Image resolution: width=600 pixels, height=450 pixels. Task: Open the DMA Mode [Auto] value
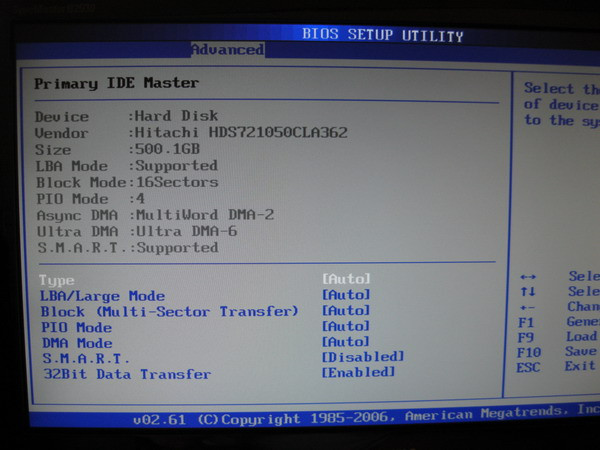click(346, 341)
